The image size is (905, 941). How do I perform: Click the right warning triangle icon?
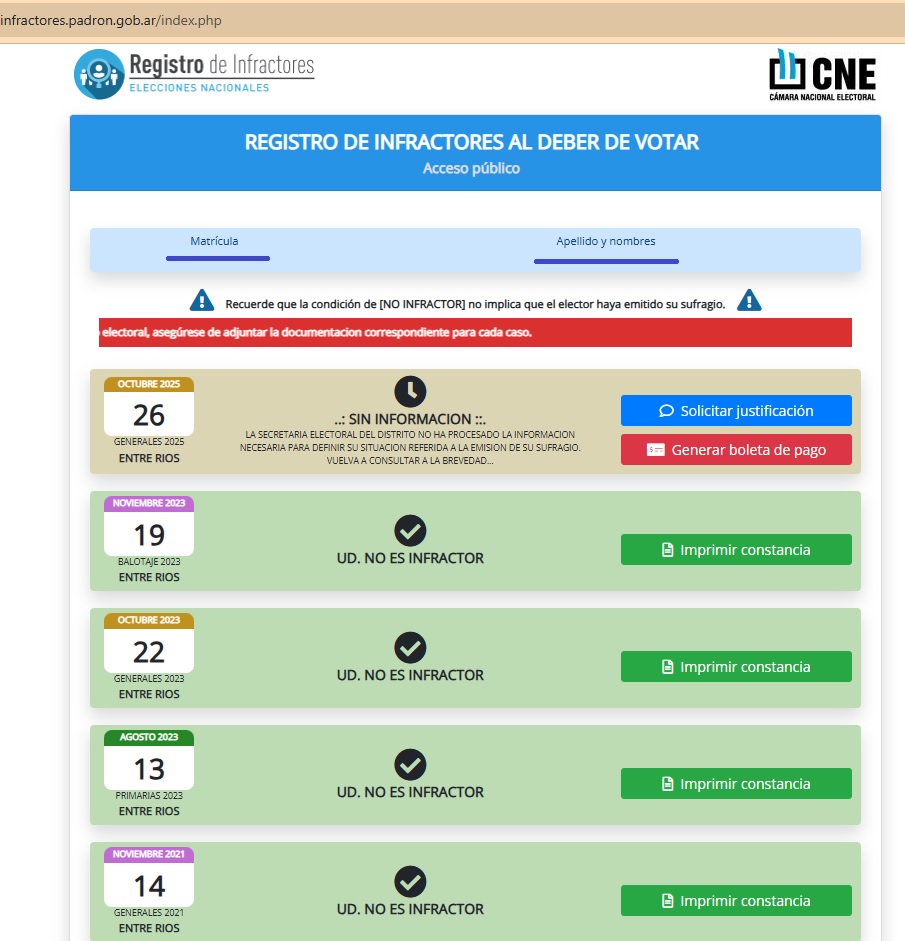[x=749, y=300]
